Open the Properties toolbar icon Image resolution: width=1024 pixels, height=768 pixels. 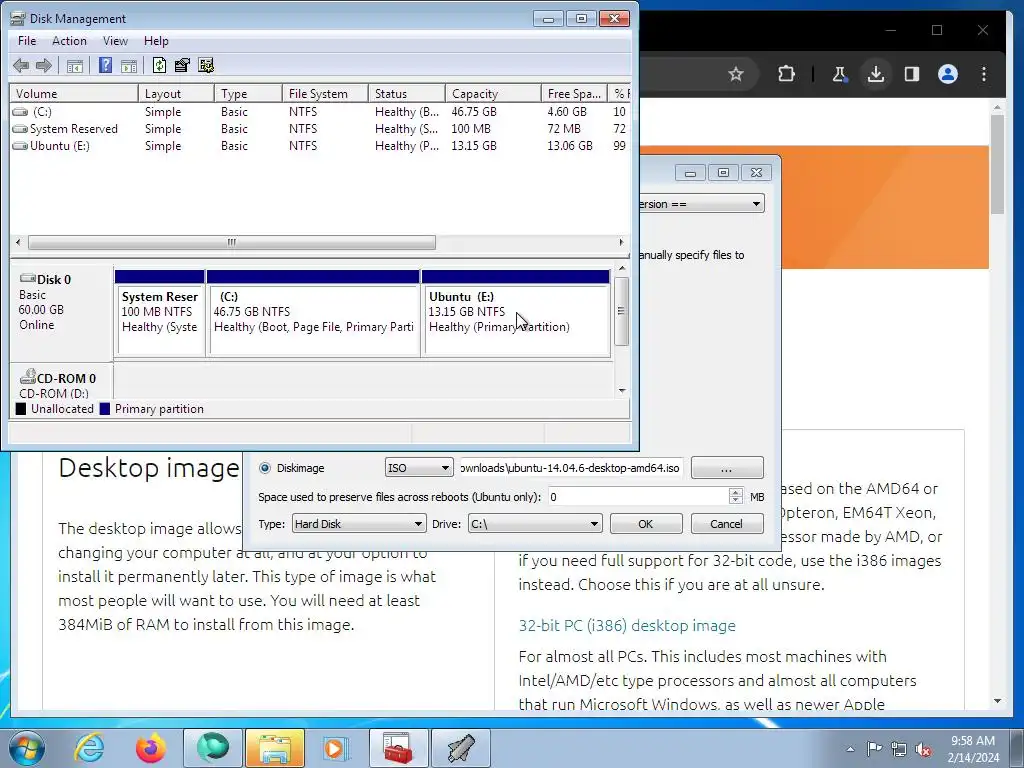182,65
